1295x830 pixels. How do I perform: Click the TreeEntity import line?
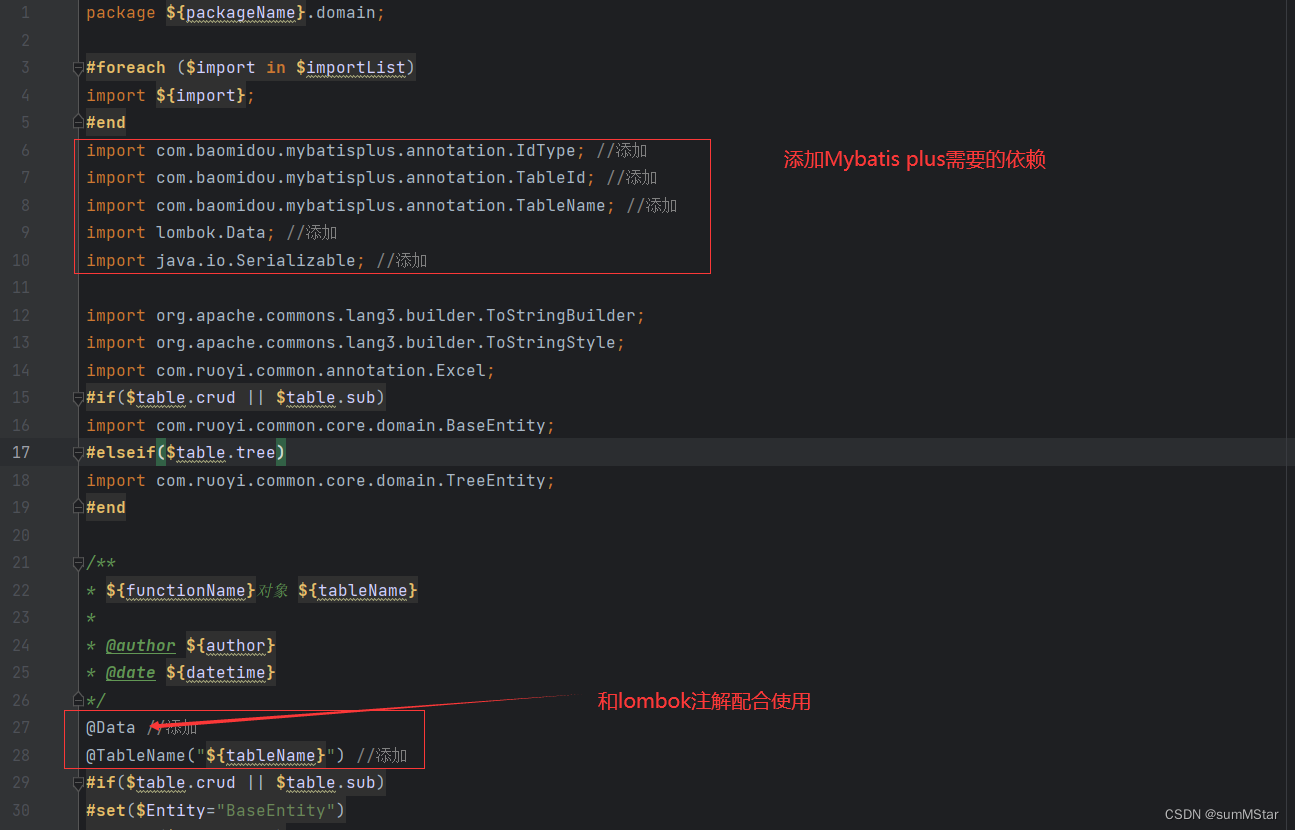(321, 480)
